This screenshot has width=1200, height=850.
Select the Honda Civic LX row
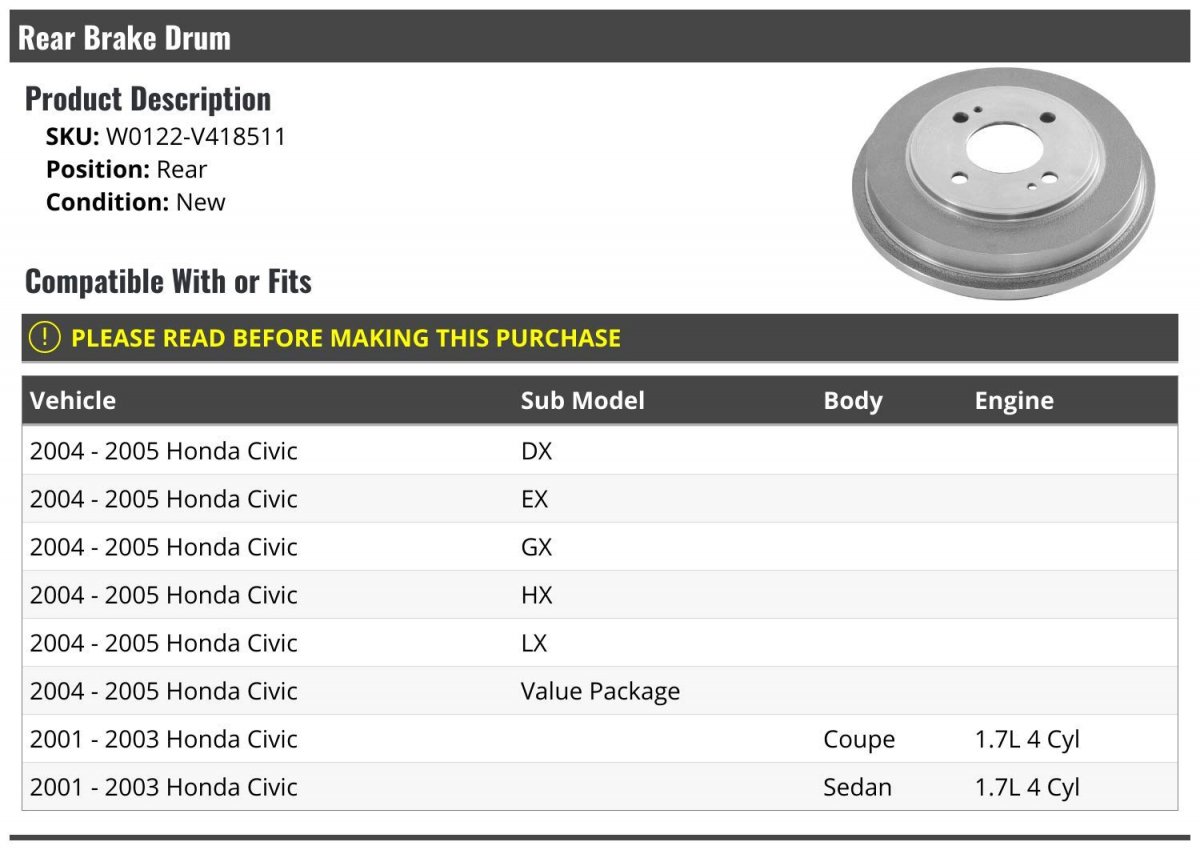(x=600, y=643)
